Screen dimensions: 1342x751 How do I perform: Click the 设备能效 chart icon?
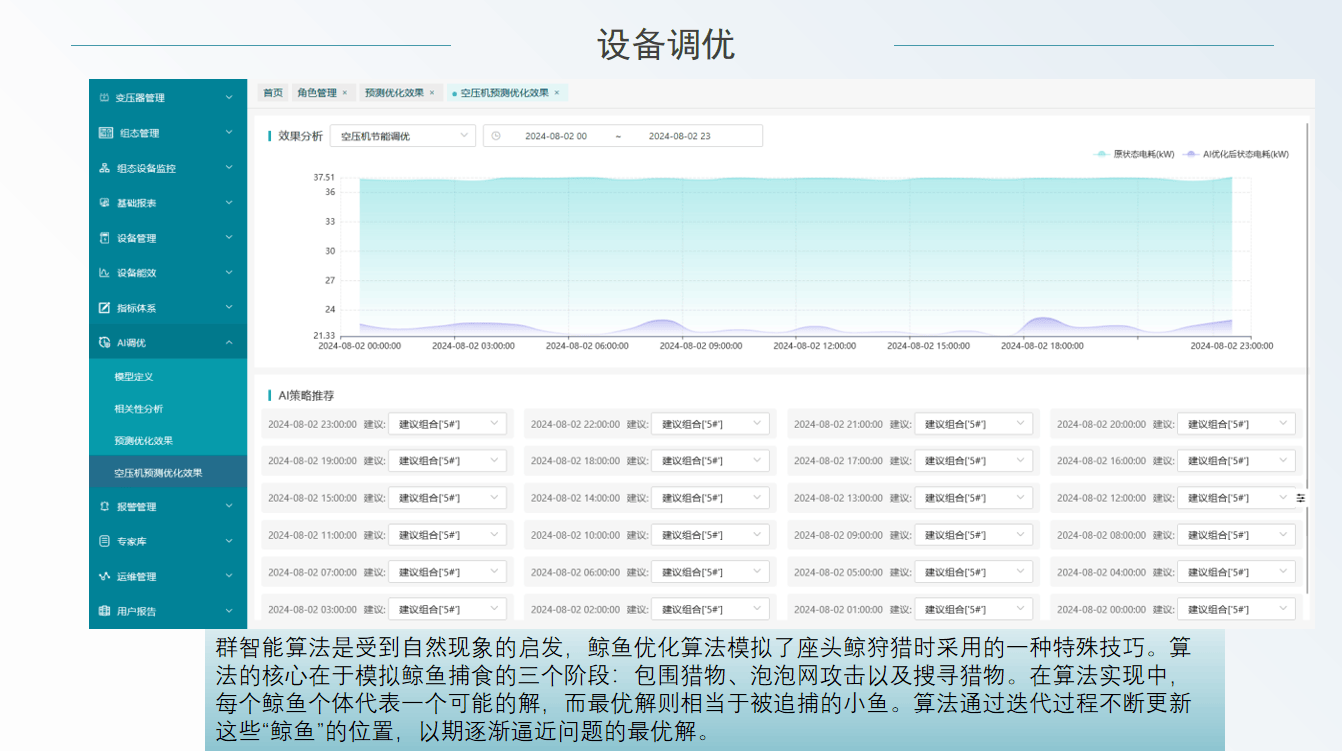coord(105,273)
